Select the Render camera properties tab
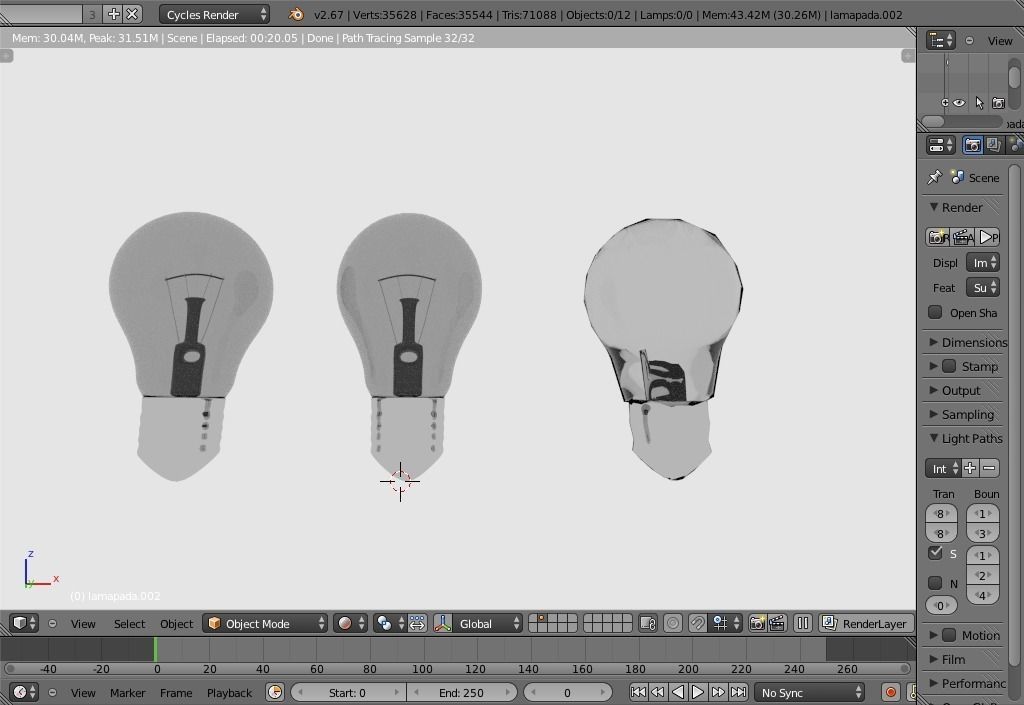The image size is (1024, 705). click(972, 145)
